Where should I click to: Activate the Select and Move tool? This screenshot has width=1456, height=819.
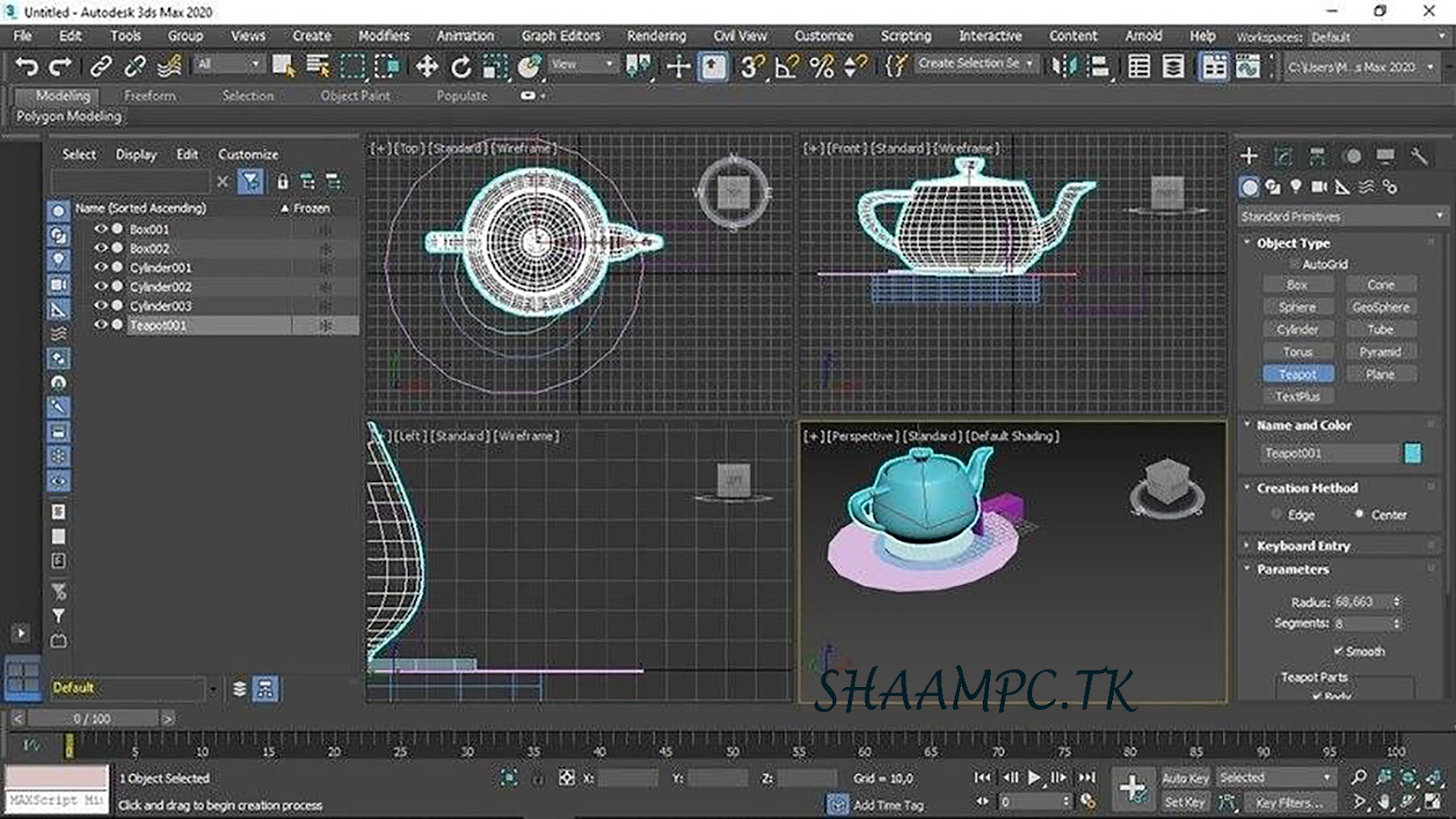[x=426, y=66]
